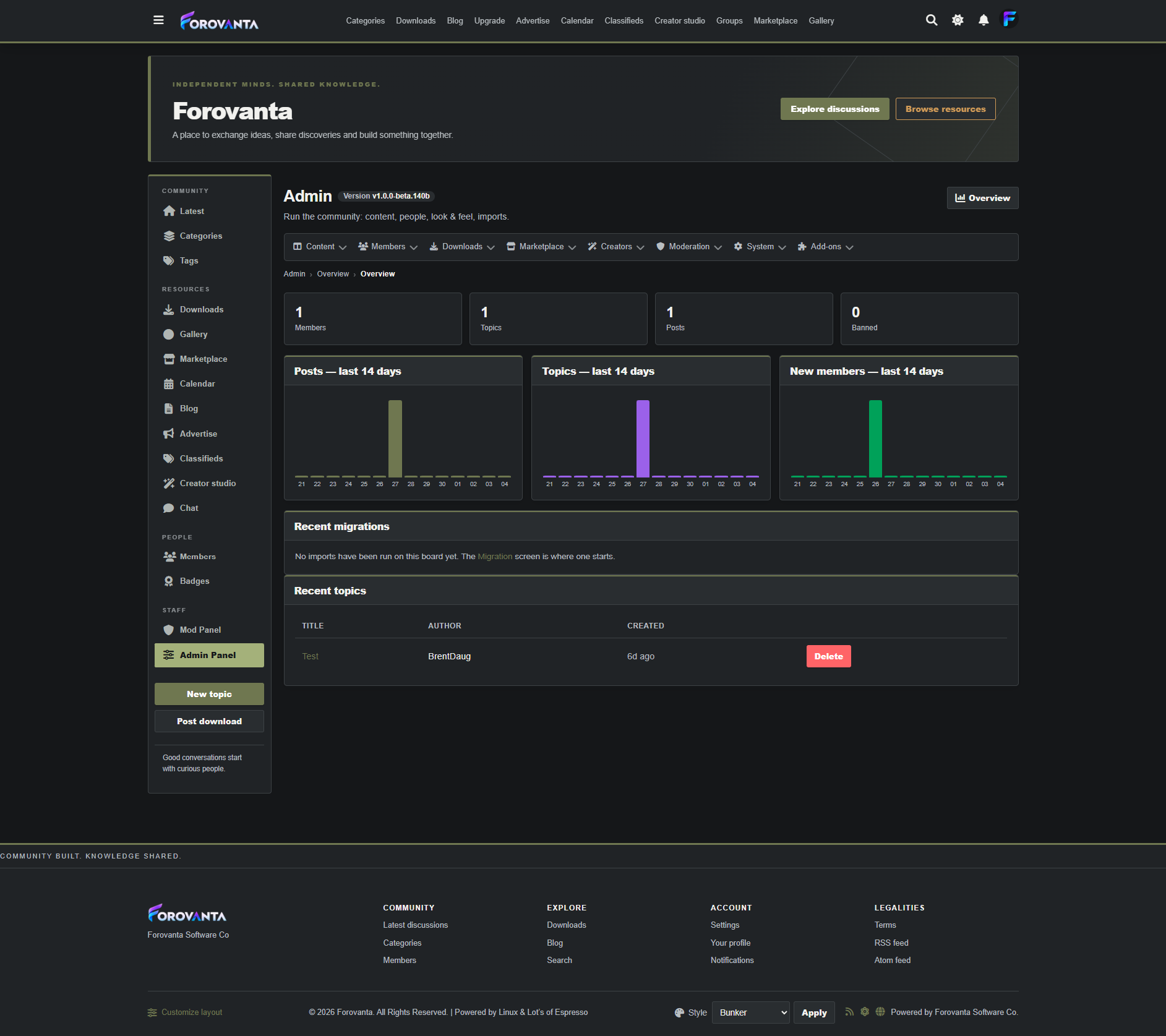Open the Test topic title link
This screenshot has width=1166, height=1036.
click(310, 656)
